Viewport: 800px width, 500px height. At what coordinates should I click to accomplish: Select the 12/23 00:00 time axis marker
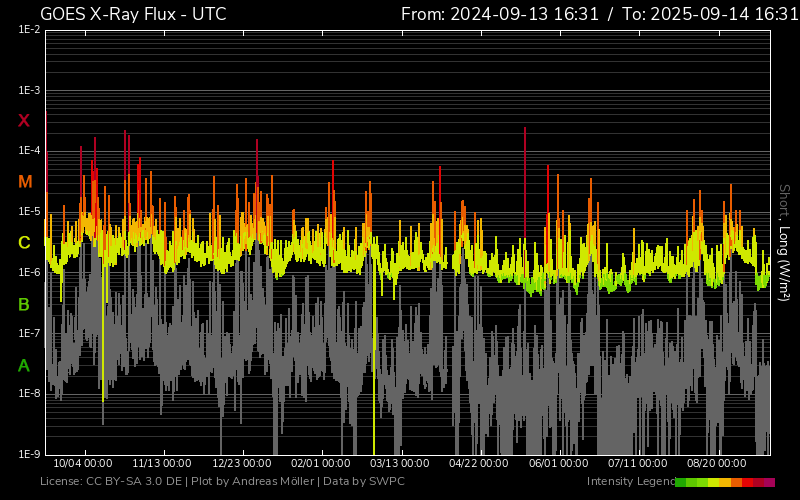click(x=241, y=464)
